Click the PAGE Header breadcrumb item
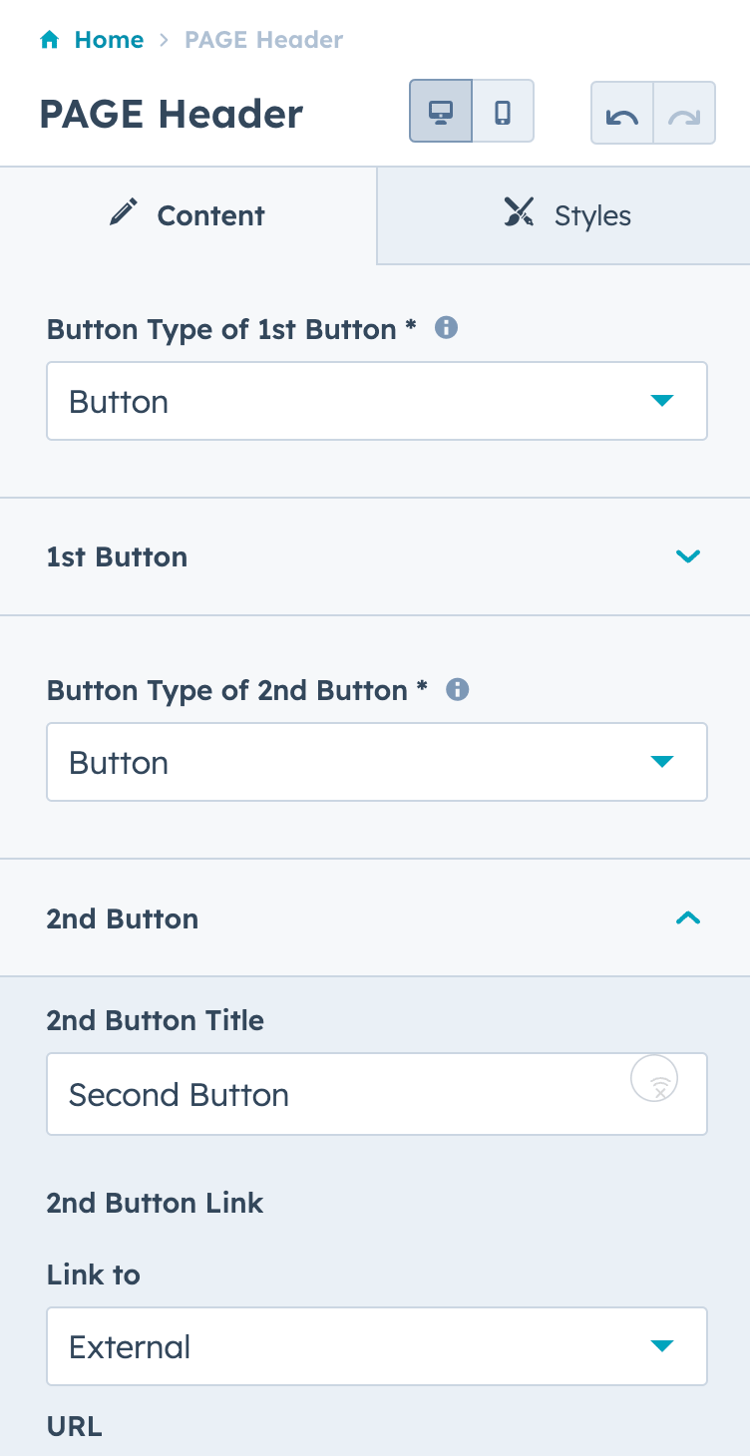This screenshot has width=750, height=1456. coord(262,39)
